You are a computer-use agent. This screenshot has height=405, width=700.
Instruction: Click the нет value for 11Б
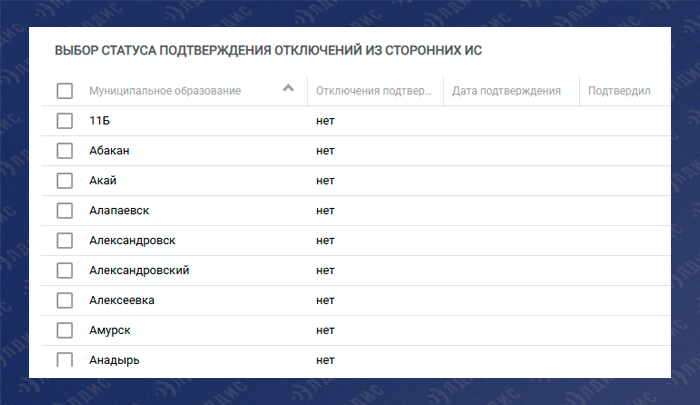coord(325,121)
